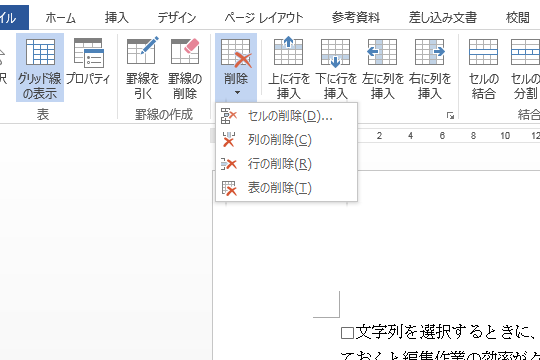Screen dimensions: 540x360
Task: Click the 削除 delete table icon
Action: pos(236,52)
